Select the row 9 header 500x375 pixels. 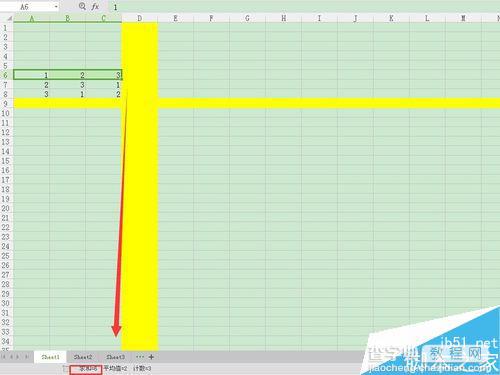(x=6, y=104)
